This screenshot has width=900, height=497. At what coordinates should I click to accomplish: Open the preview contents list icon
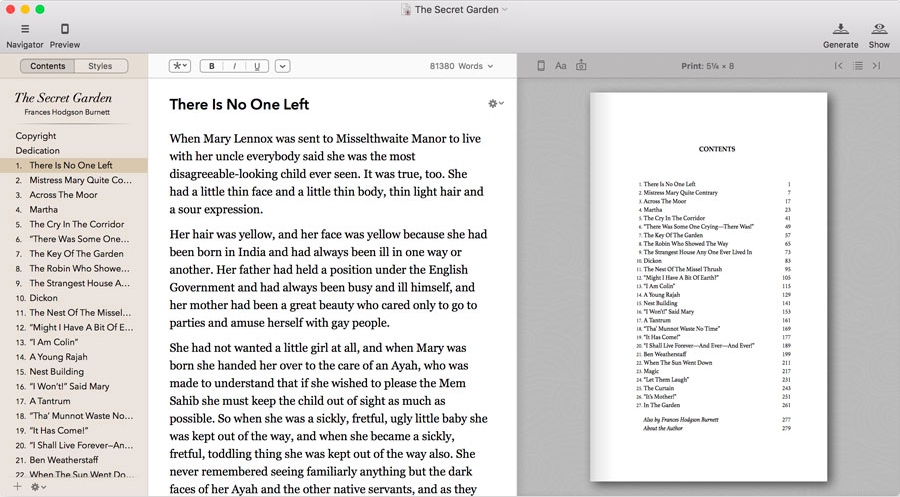[858, 66]
